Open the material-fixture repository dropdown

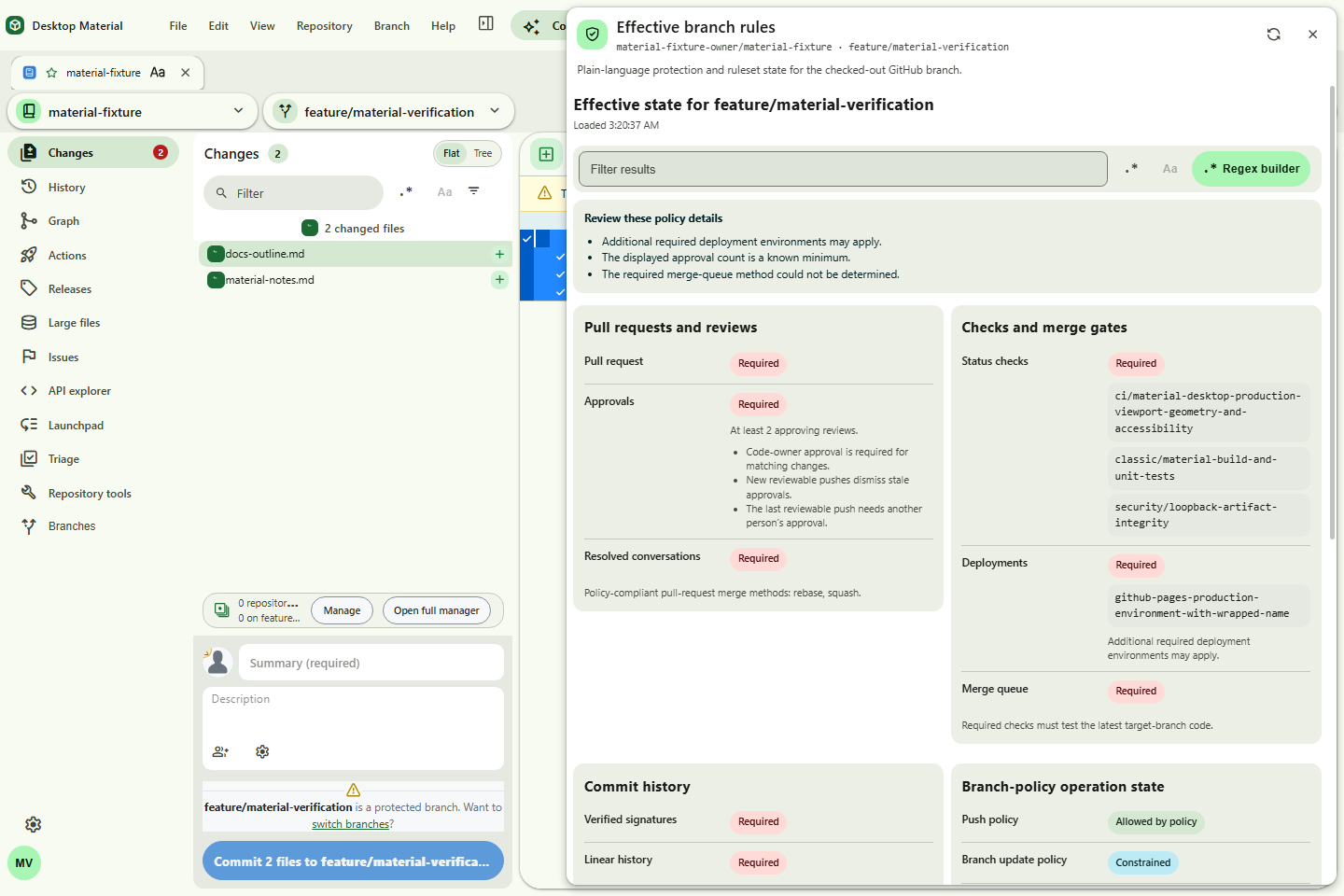(x=133, y=112)
